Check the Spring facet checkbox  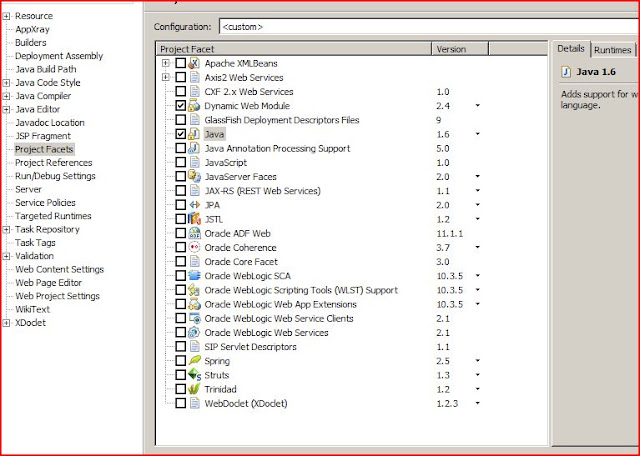tap(180, 361)
